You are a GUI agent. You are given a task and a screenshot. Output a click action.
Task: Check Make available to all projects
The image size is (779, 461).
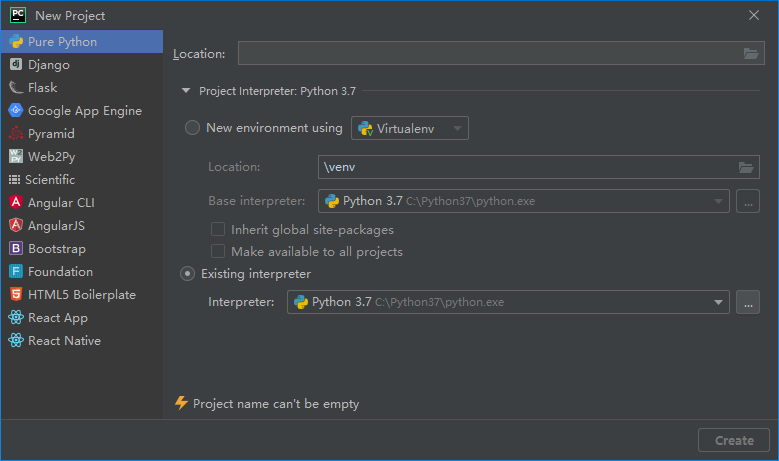(218, 252)
